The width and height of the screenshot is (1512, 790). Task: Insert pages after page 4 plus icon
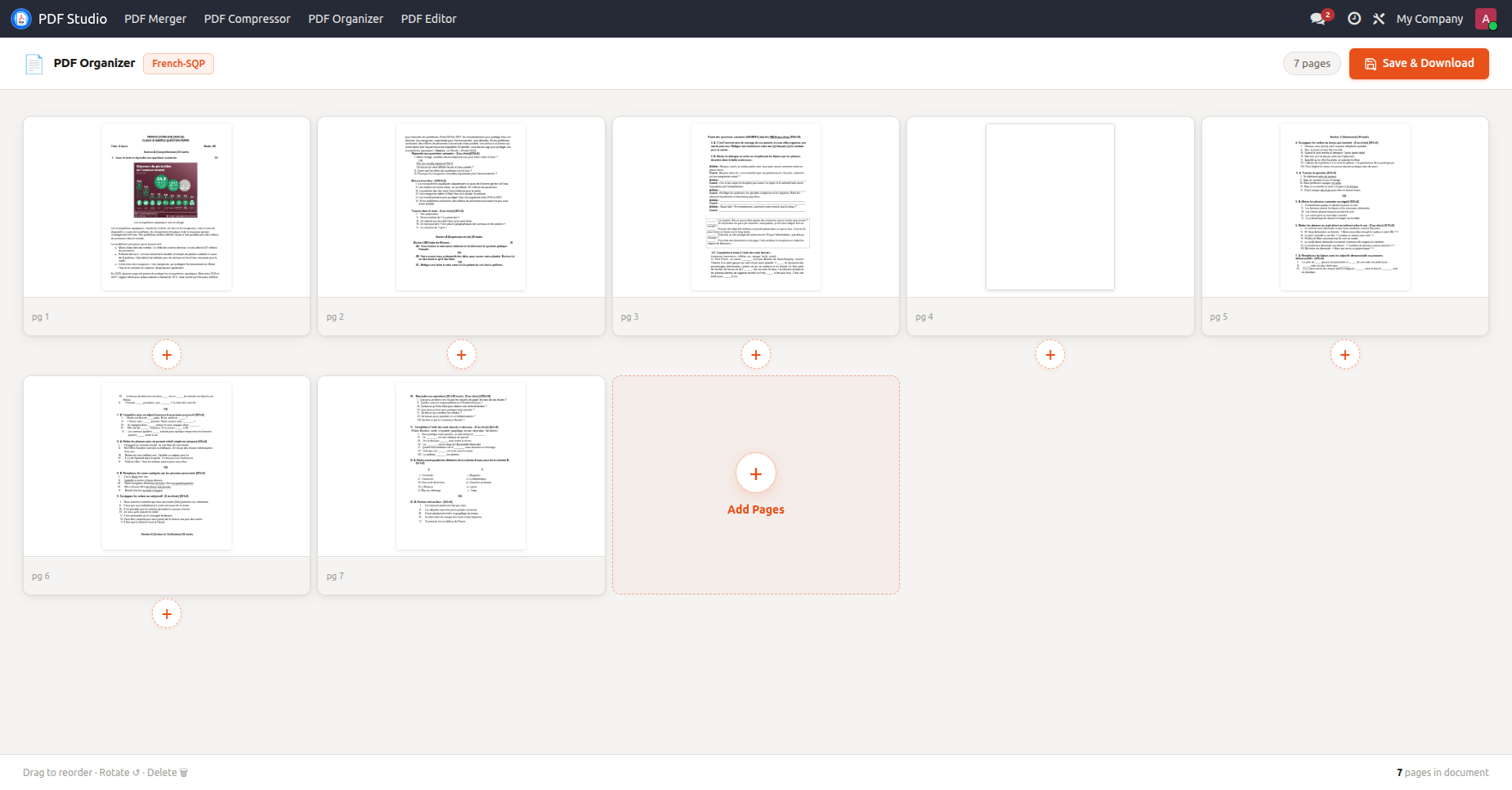pos(1050,355)
